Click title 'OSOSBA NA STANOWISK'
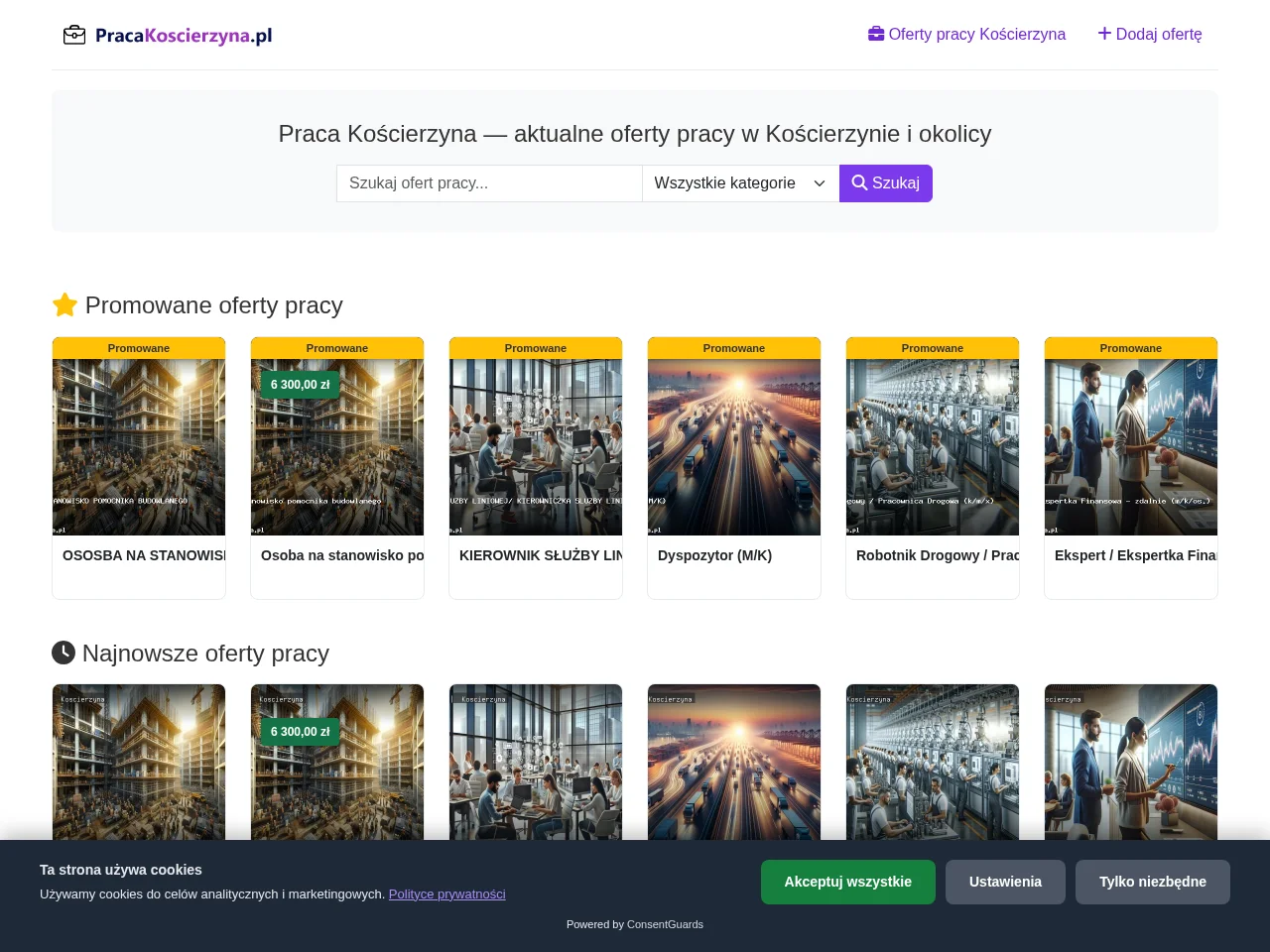 144,555
